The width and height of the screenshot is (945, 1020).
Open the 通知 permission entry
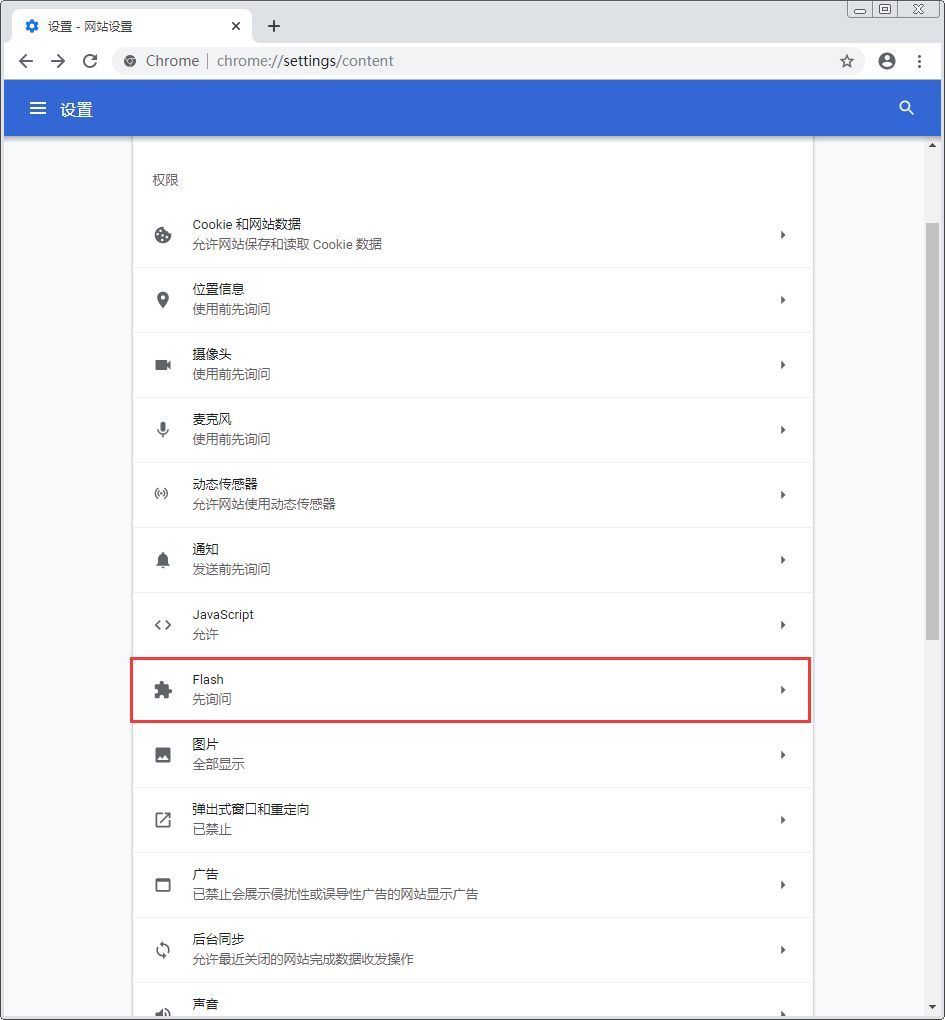click(473, 560)
